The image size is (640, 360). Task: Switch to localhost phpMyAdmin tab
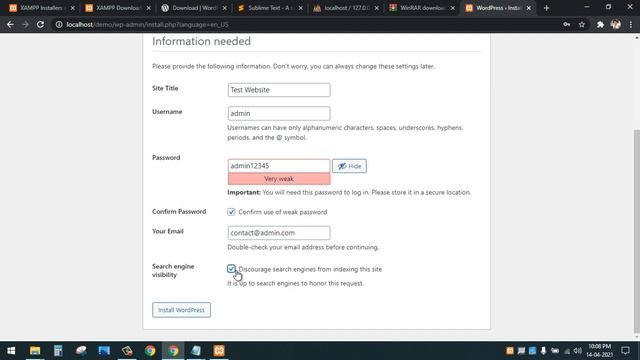pos(346,8)
